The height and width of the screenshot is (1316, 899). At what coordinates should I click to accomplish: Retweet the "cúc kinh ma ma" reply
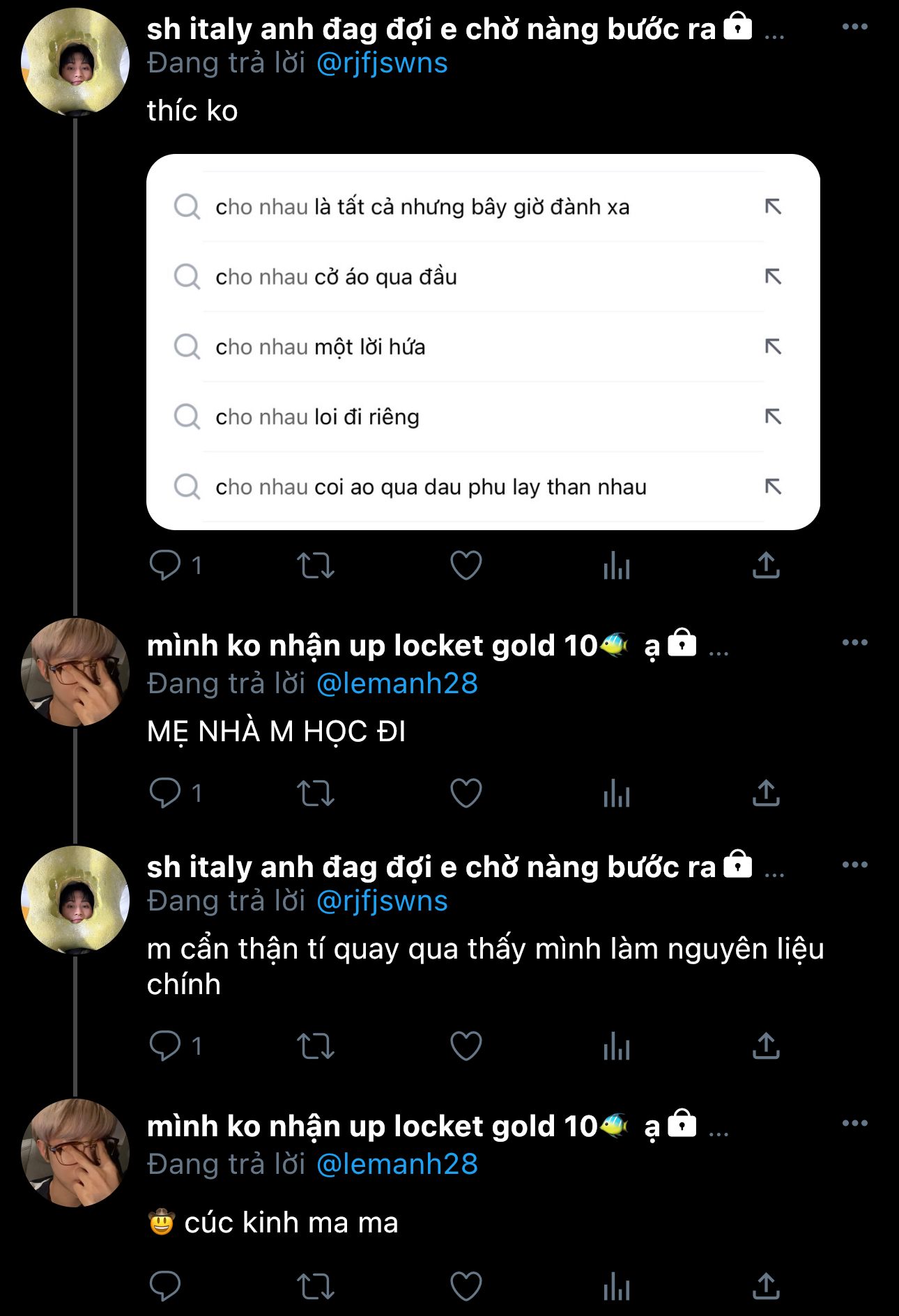point(316,1287)
